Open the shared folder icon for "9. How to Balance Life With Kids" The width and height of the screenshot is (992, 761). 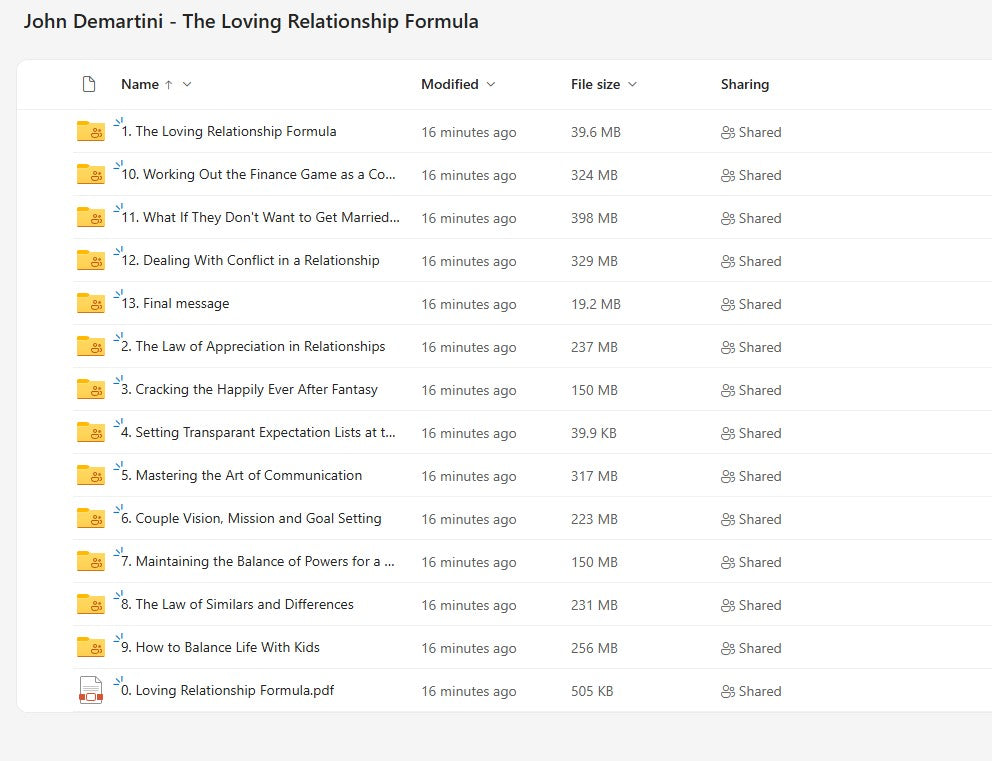click(90, 647)
